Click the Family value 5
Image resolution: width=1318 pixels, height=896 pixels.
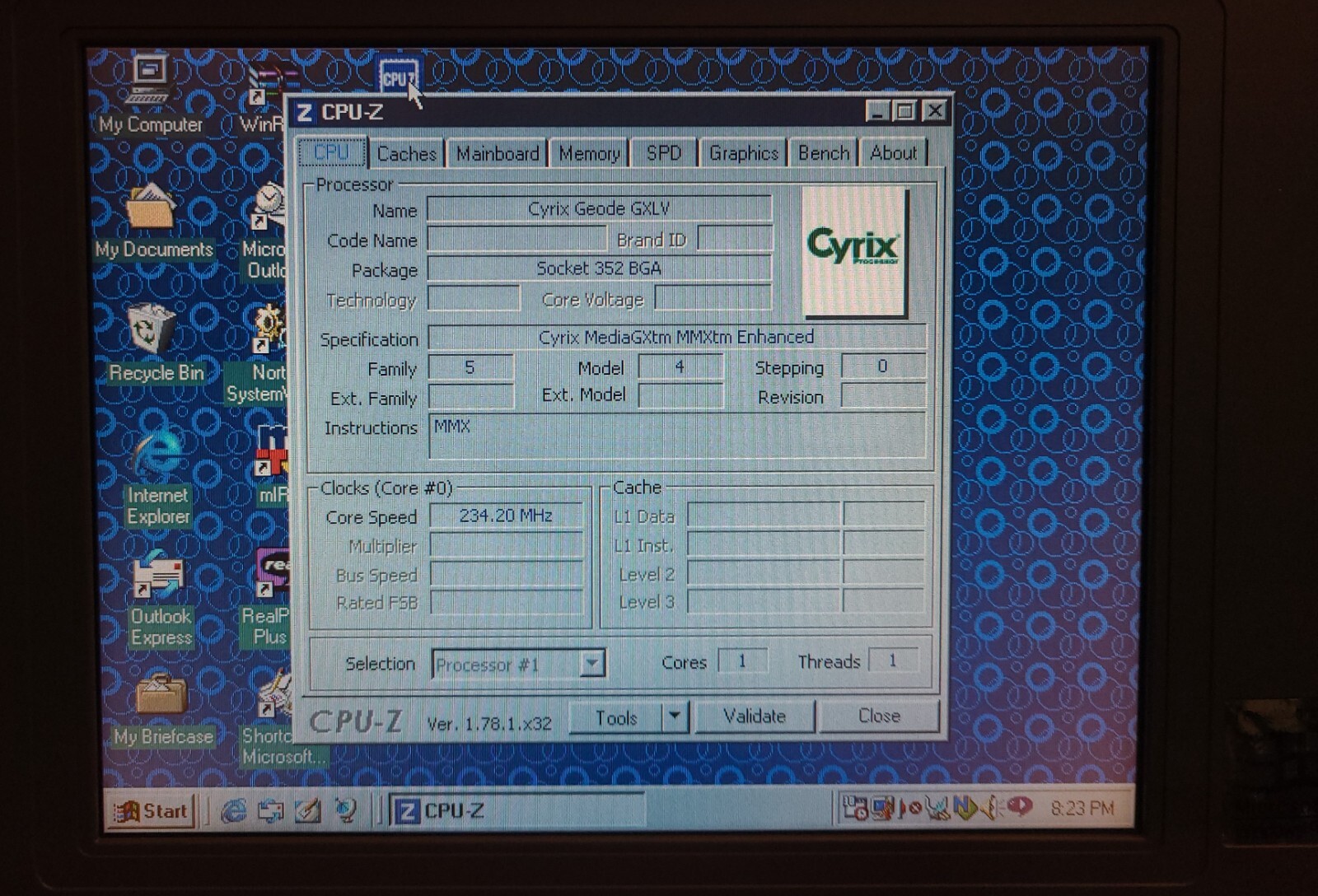click(470, 367)
